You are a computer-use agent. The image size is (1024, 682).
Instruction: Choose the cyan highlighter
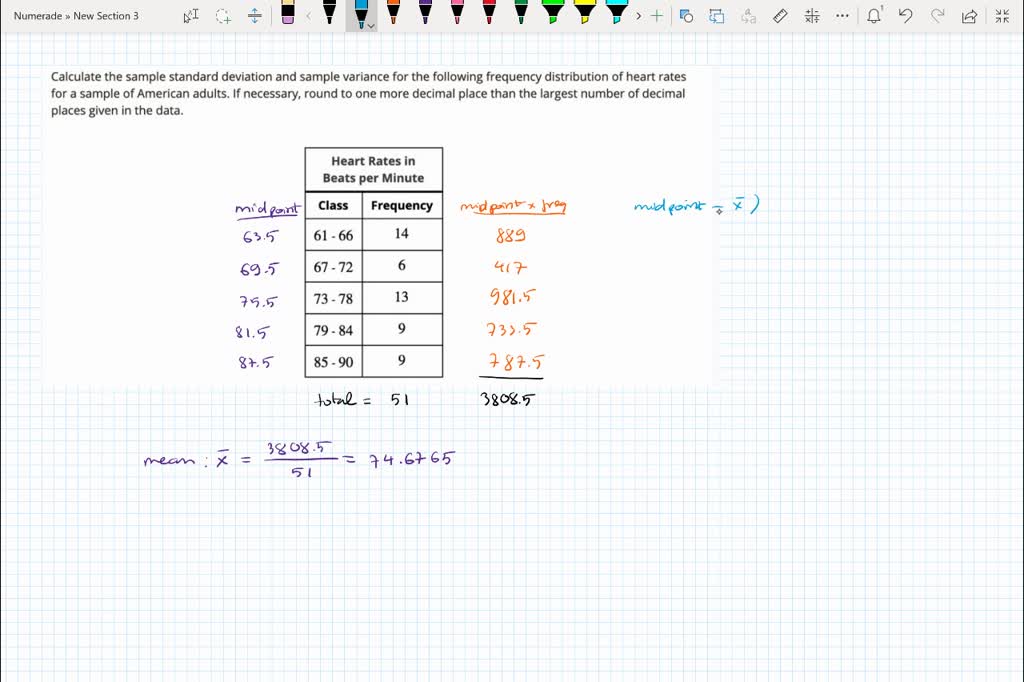(617, 13)
